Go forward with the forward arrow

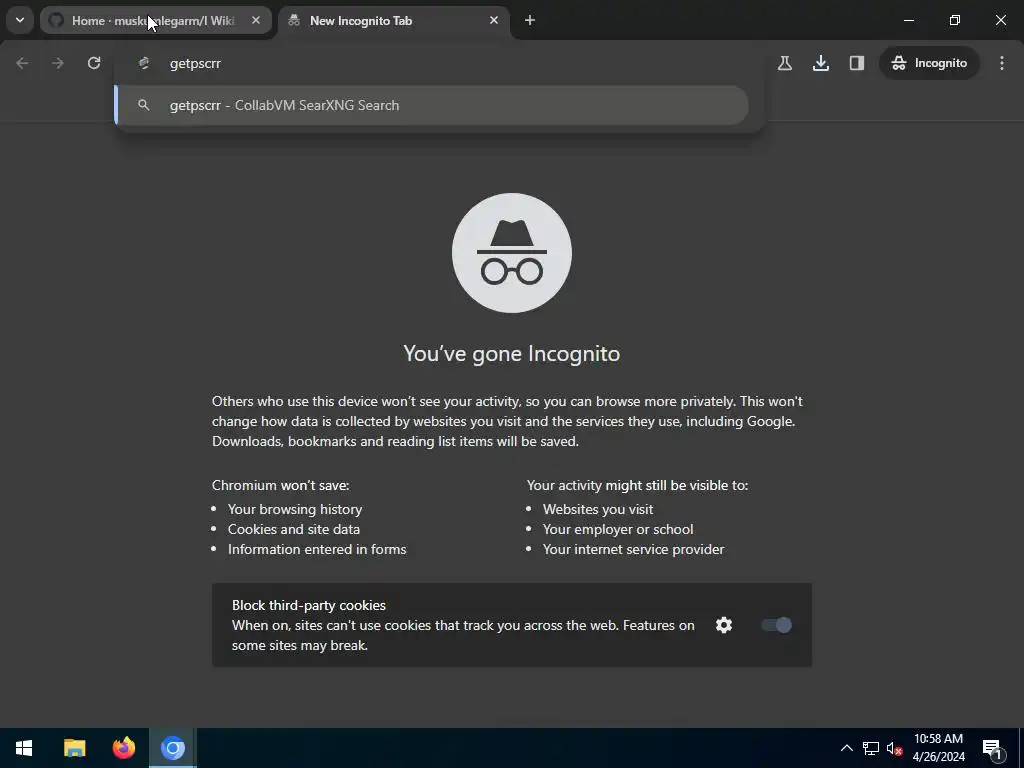pyautogui.click(x=58, y=63)
